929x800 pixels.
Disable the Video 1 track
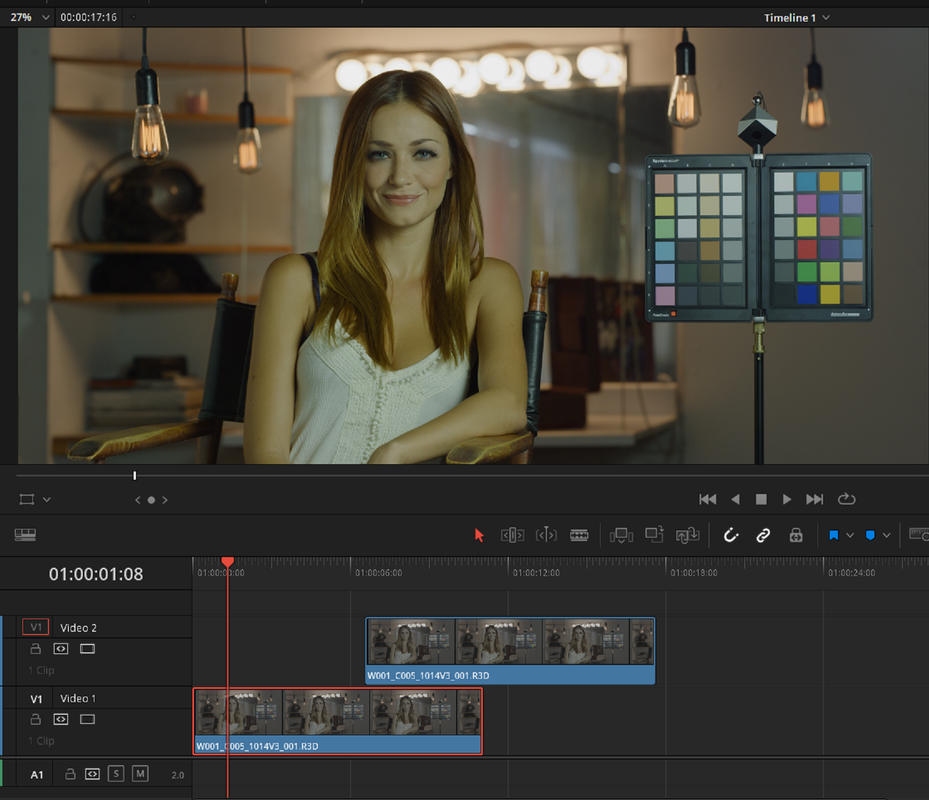pyautogui.click(x=87, y=719)
